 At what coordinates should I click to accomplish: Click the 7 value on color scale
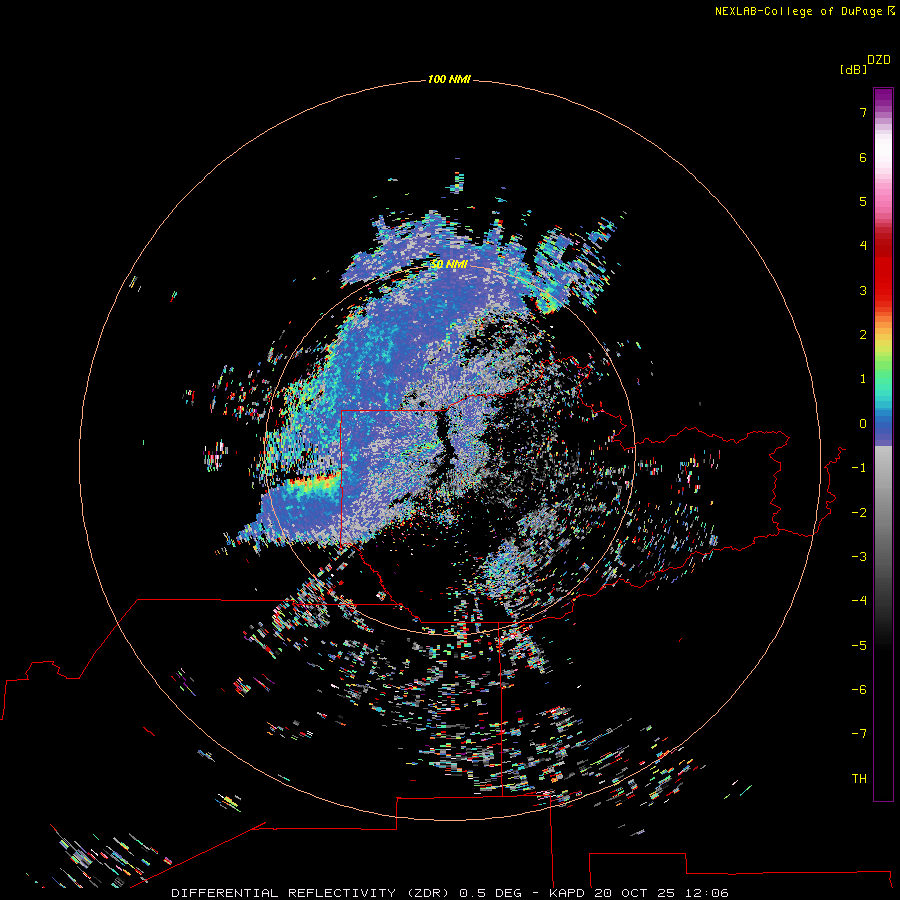[863, 112]
